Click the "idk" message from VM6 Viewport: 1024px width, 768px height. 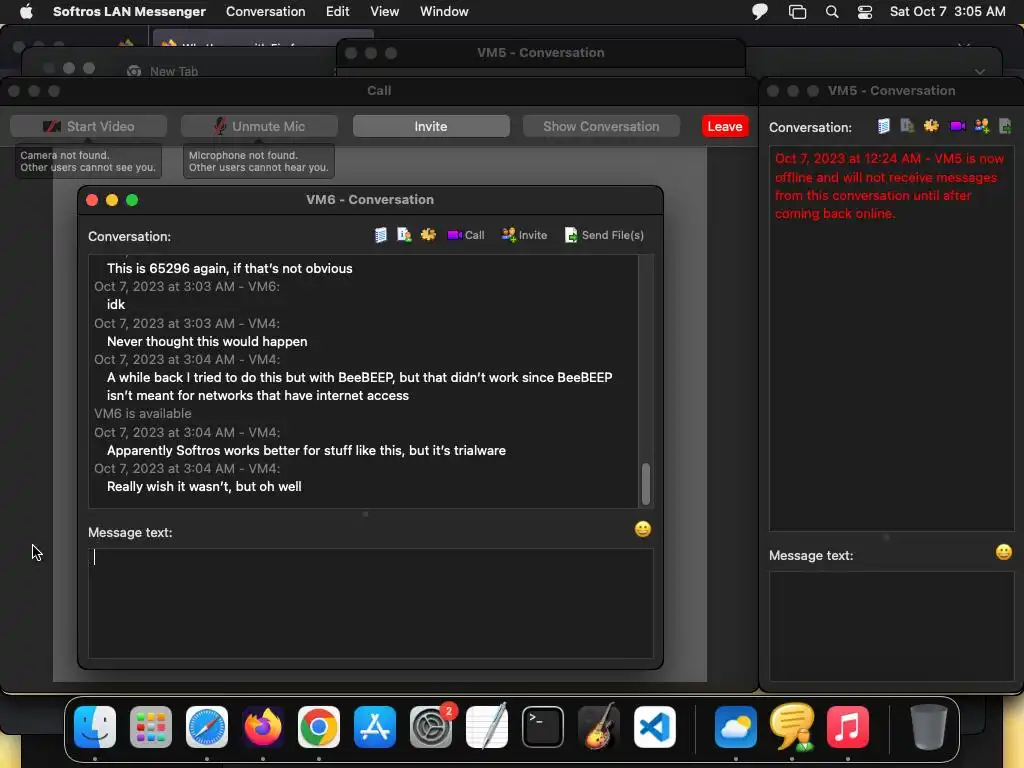[116, 304]
